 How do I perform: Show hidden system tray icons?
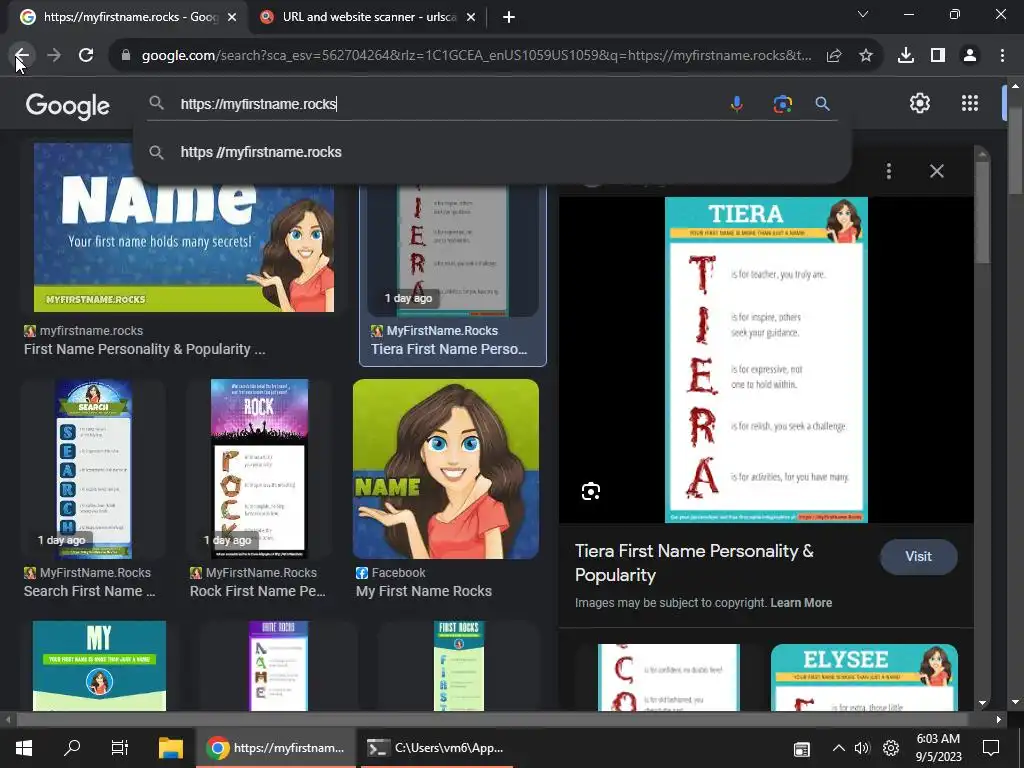click(838, 748)
